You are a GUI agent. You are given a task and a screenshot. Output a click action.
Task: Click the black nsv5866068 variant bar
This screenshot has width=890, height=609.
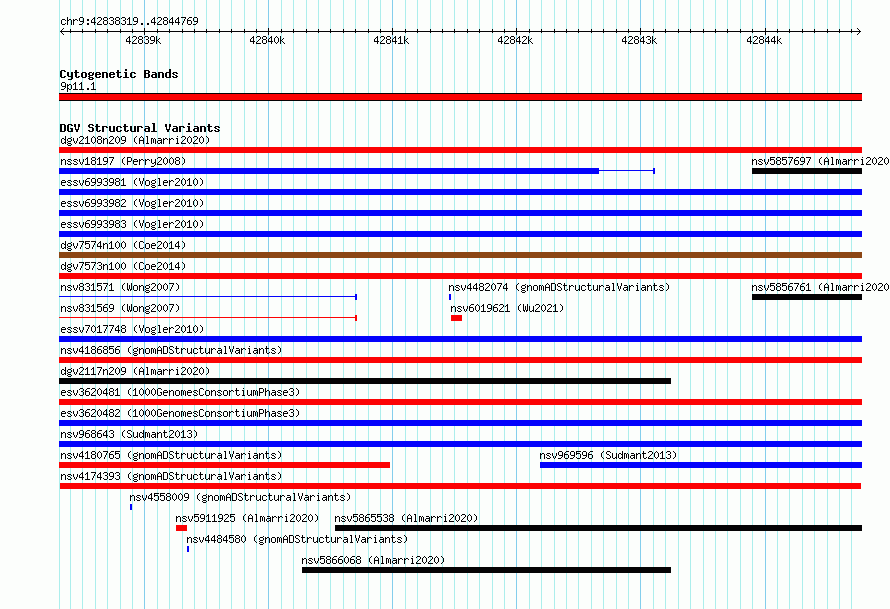coord(486,570)
